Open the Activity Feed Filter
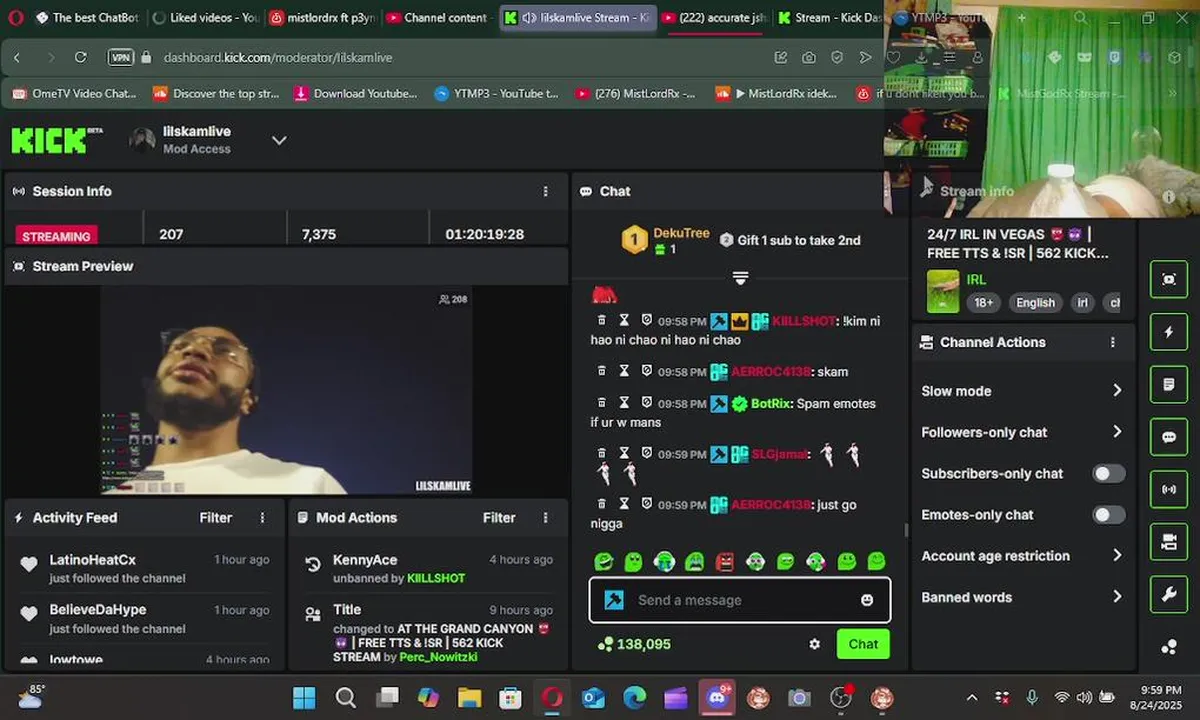Viewport: 1200px width, 720px height. tap(216, 518)
